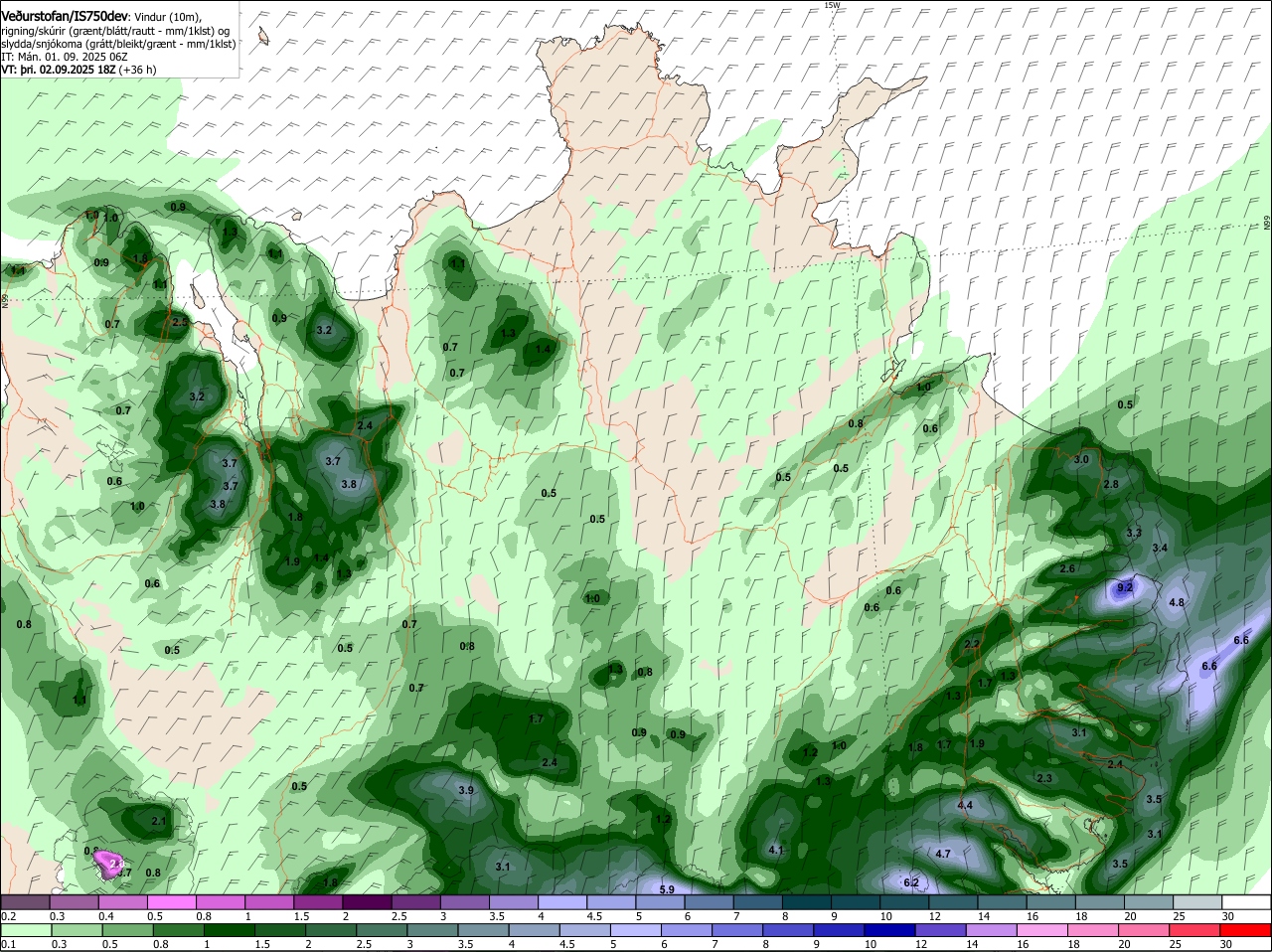The height and width of the screenshot is (952, 1272).
Task: Click the '15W' longitude label at top
Action: (831, 5)
